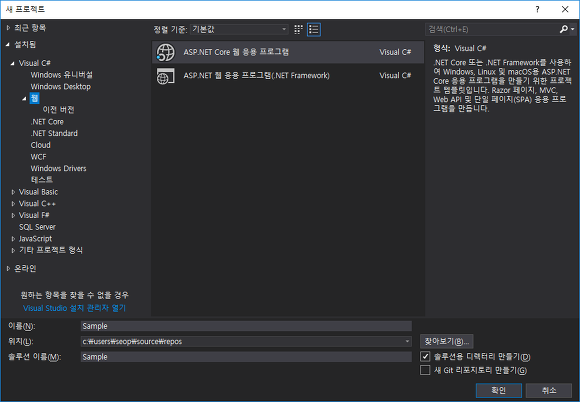This screenshot has height=402, width=580.
Task: Confirm with the 확인 button
Action: point(499,390)
